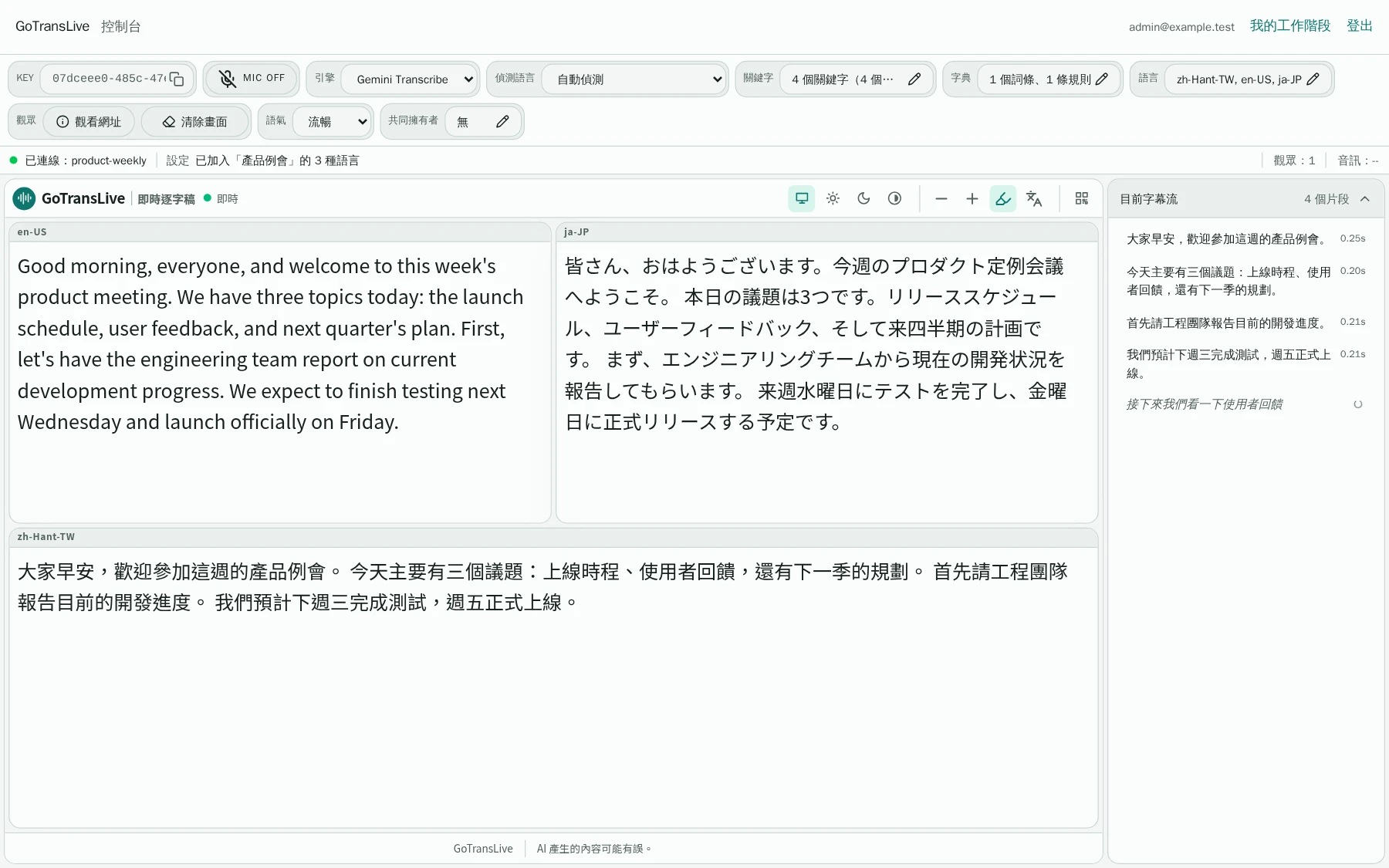Screen dimensions: 1389x868
Task: Click the 我的工作階段 link
Action: (1290, 25)
